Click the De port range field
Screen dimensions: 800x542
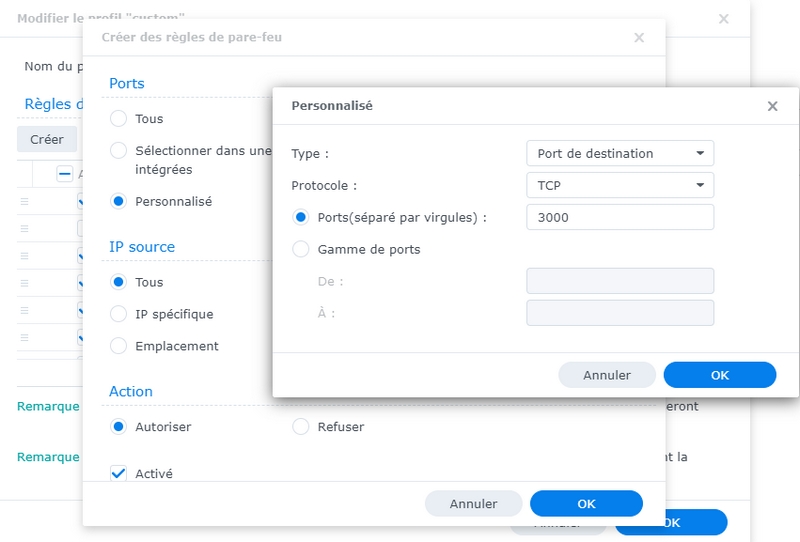coord(620,281)
